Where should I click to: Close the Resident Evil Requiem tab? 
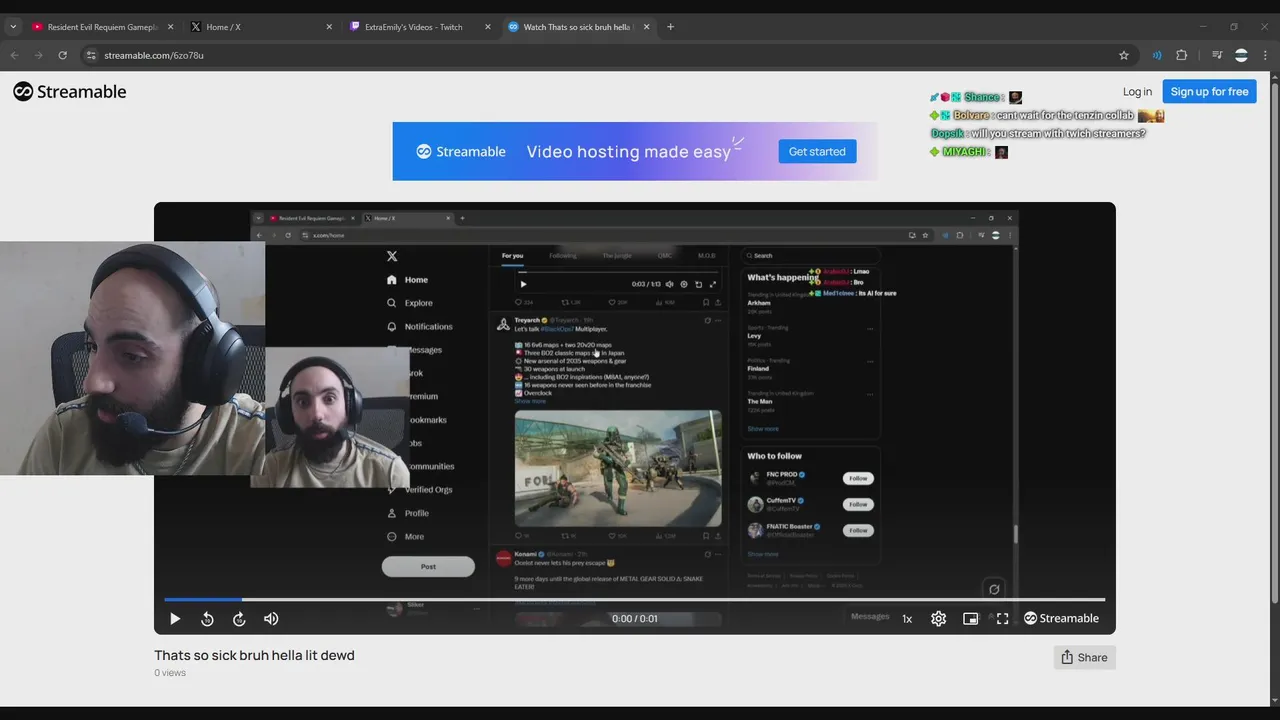(x=170, y=27)
